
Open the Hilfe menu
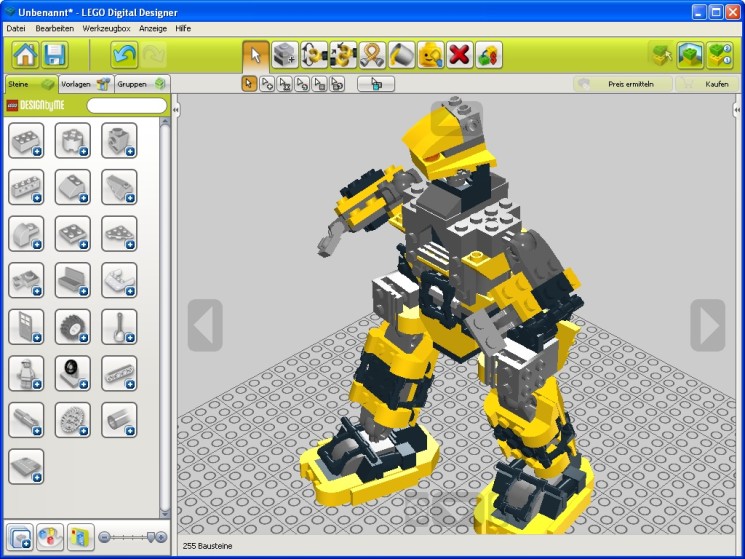(x=183, y=28)
